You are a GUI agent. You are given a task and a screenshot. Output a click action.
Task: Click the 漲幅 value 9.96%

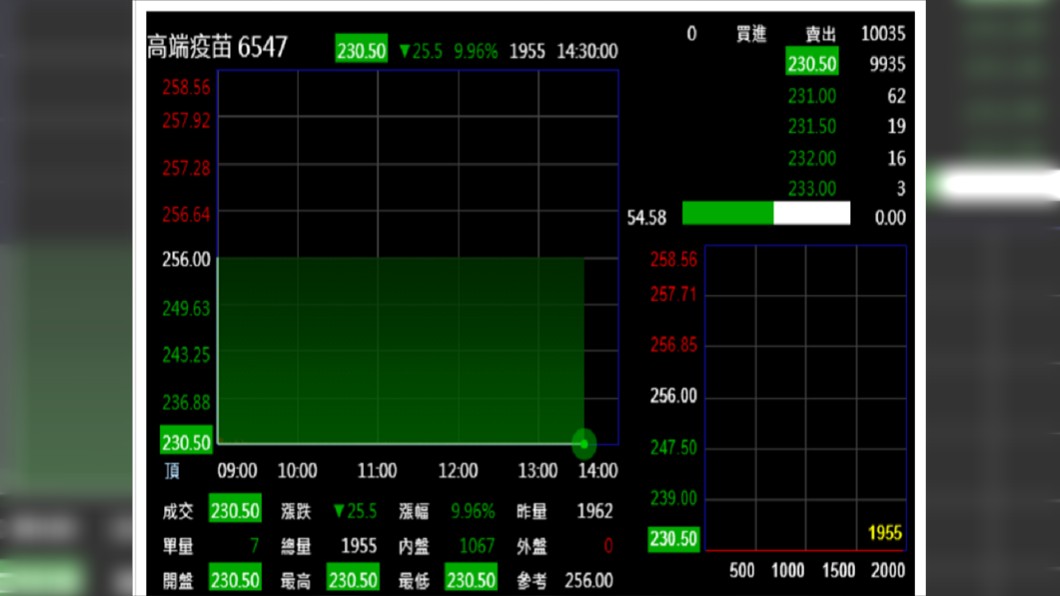473,511
